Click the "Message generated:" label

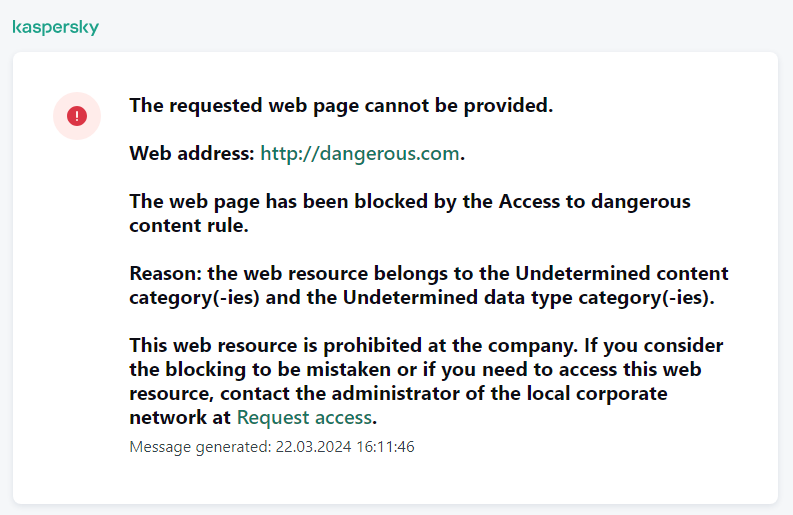[x=198, y=447]
